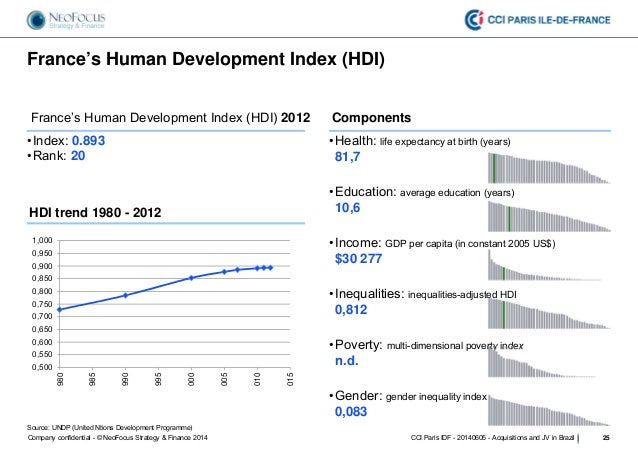Click the x-axis label for 1995
Viewport: 638px width, 451px height.
click(x=158, y=379)
